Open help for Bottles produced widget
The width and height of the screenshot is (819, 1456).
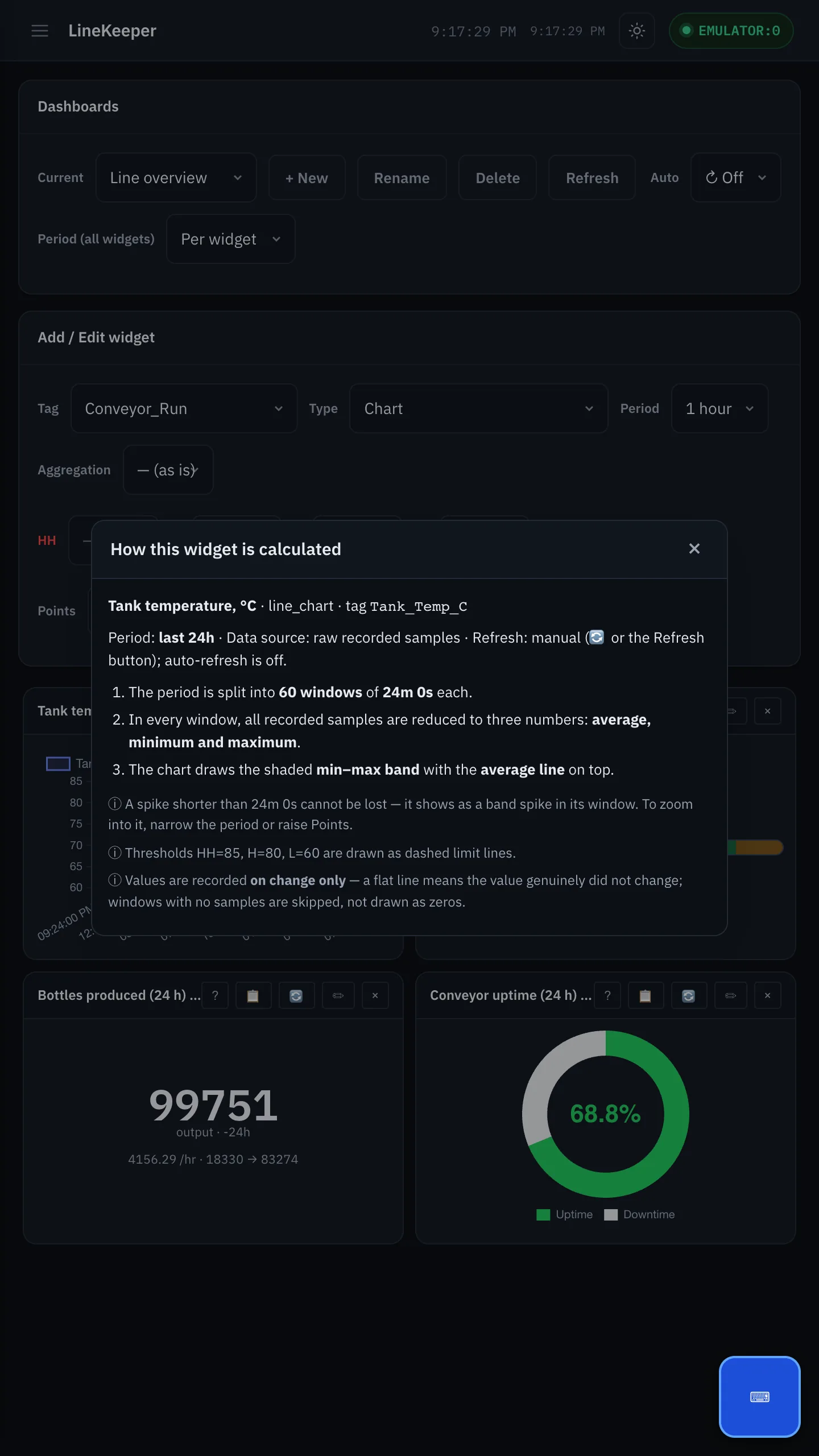coord(215,995)
